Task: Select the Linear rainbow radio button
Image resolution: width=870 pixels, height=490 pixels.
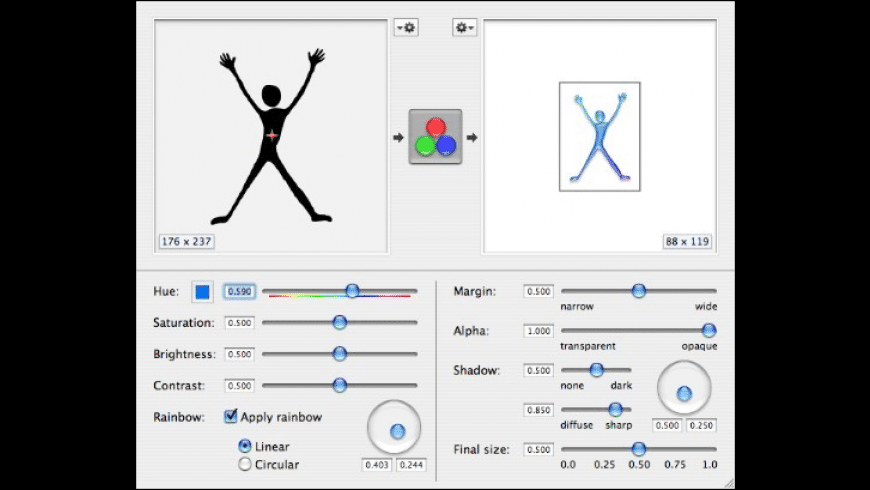Action: (244, 446)
